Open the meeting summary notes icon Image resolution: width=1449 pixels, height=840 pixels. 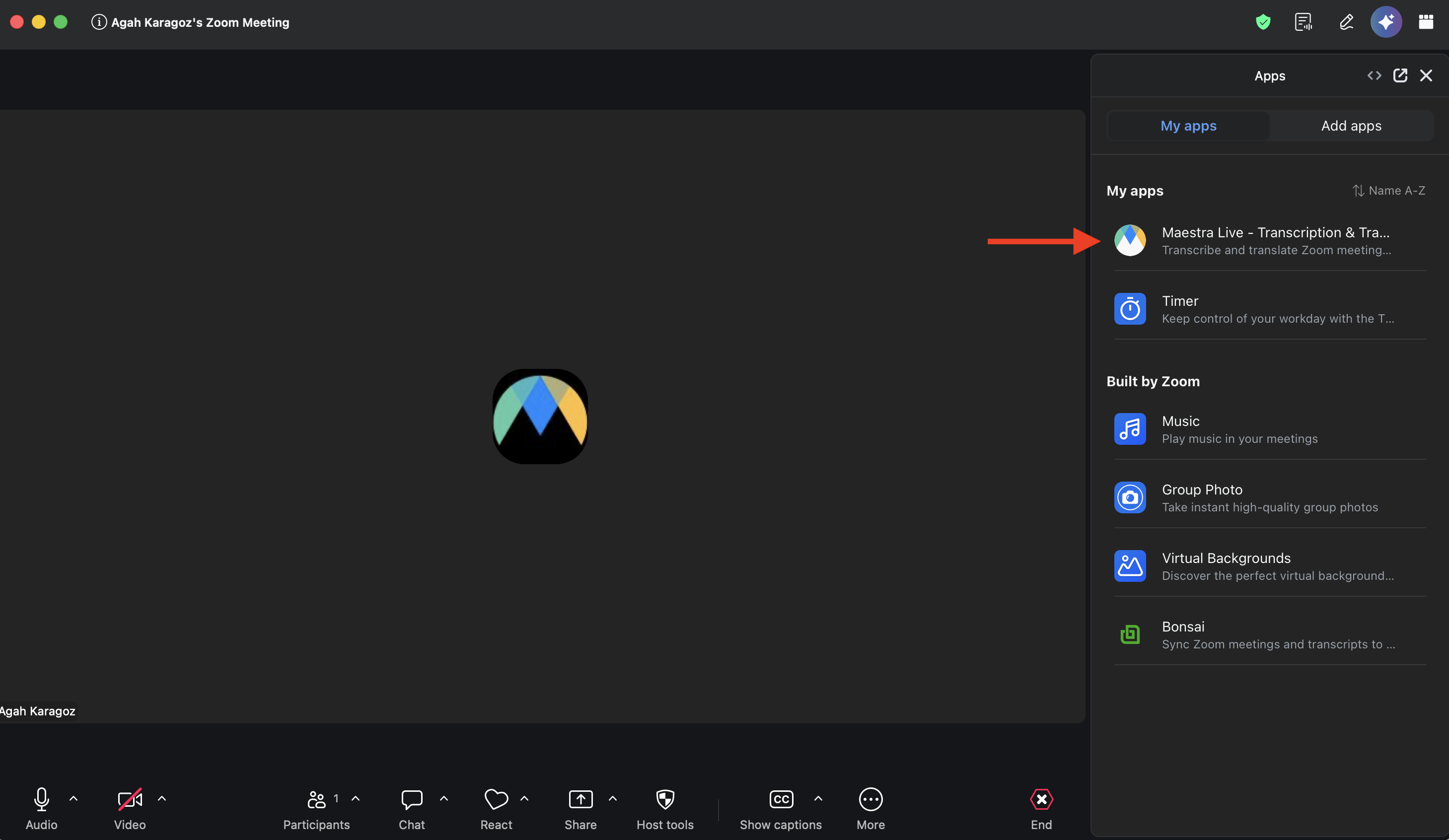(1304, 22)
